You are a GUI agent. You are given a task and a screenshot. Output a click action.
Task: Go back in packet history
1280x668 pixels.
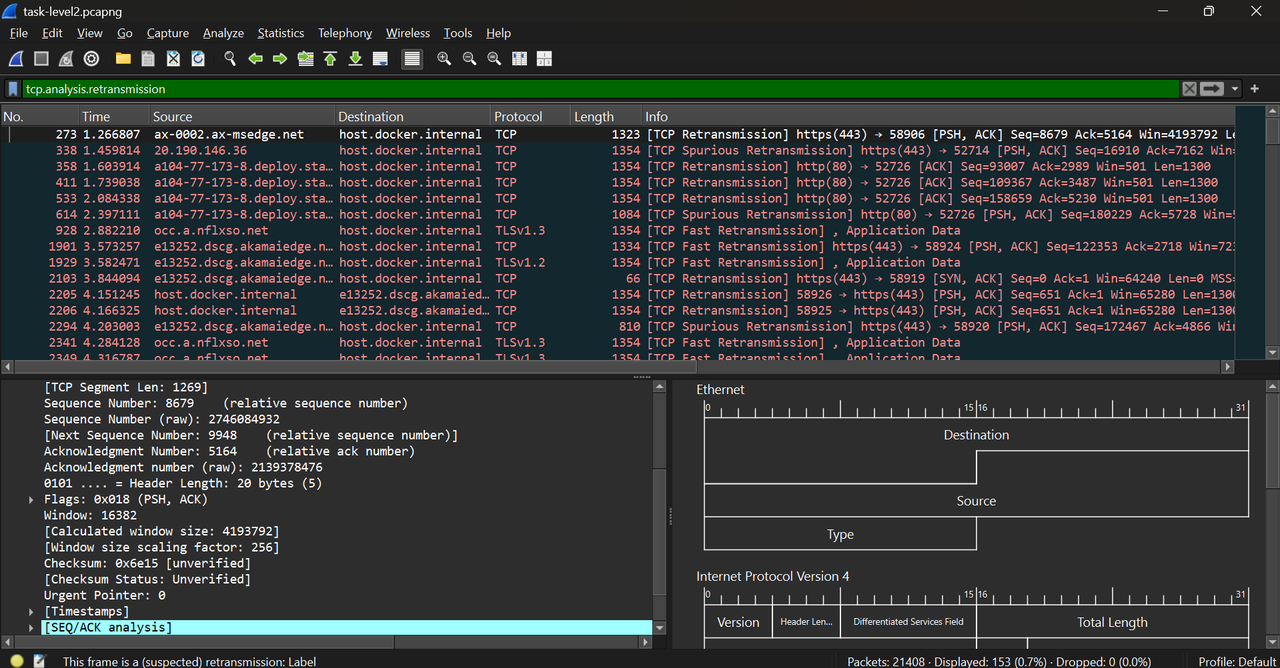click(x=255, y=59)
